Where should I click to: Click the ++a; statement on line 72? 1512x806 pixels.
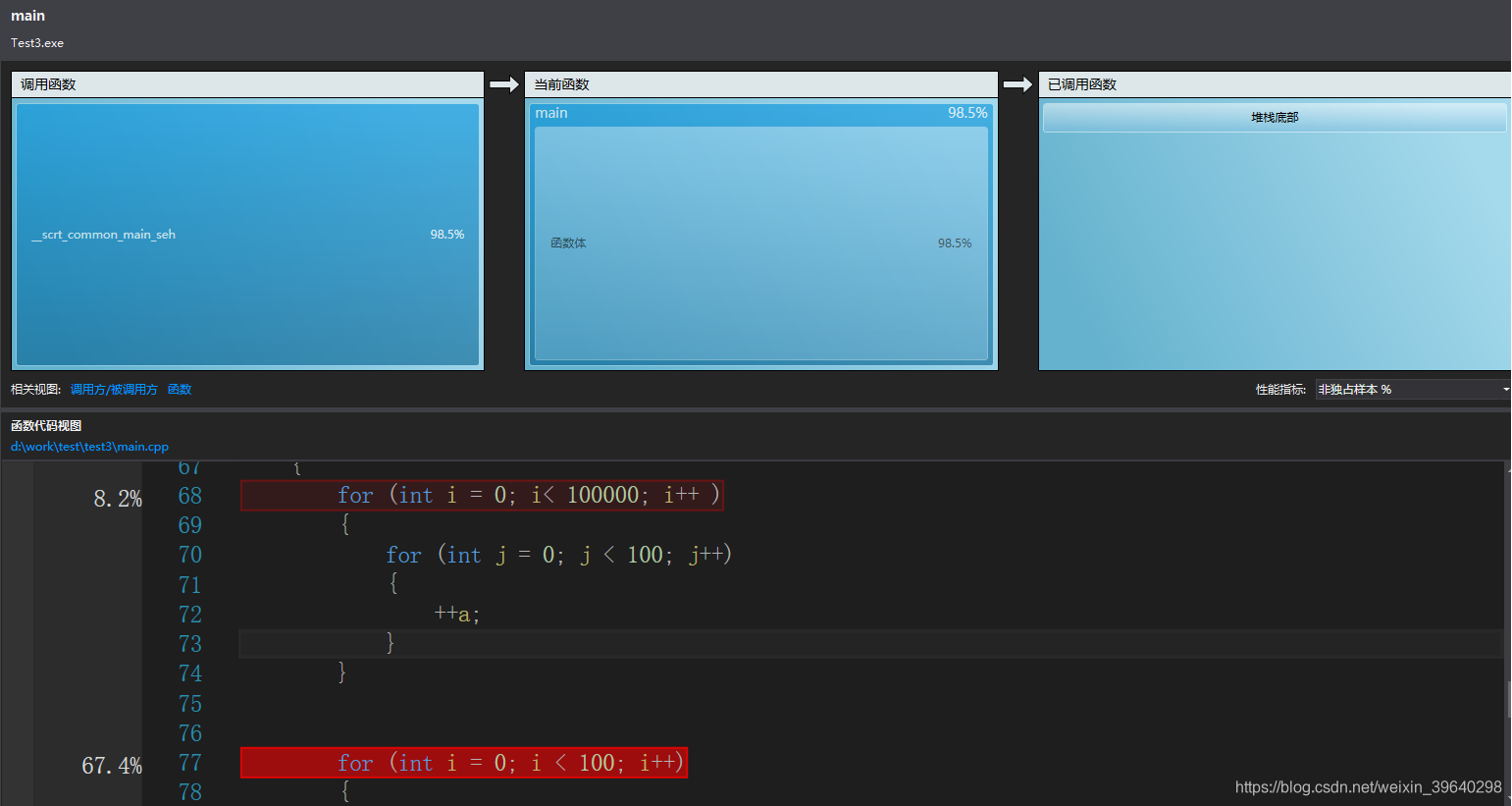point(456,615)
